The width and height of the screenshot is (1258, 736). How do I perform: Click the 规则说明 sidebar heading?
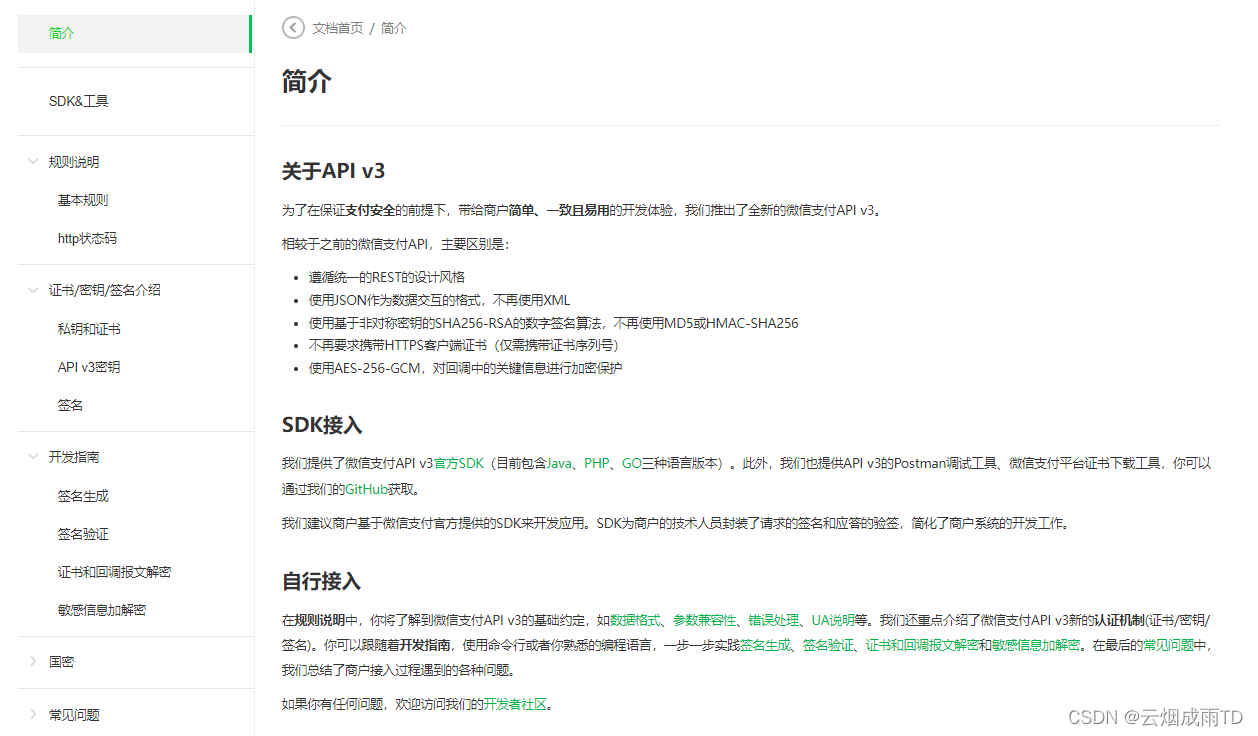click(74, 162)
